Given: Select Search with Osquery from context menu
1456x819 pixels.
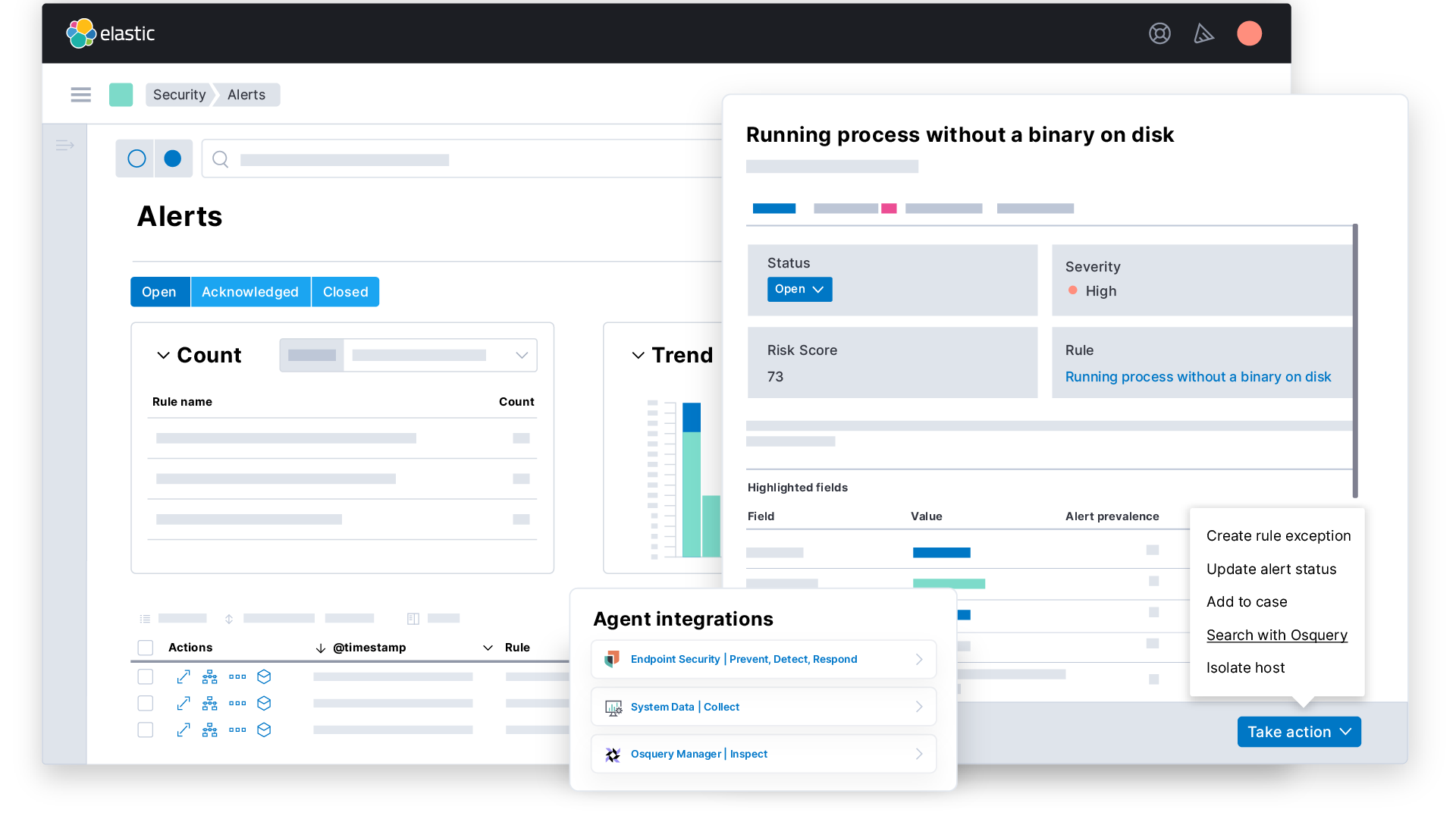Looking at the screenshot, I should point(1278,634).
